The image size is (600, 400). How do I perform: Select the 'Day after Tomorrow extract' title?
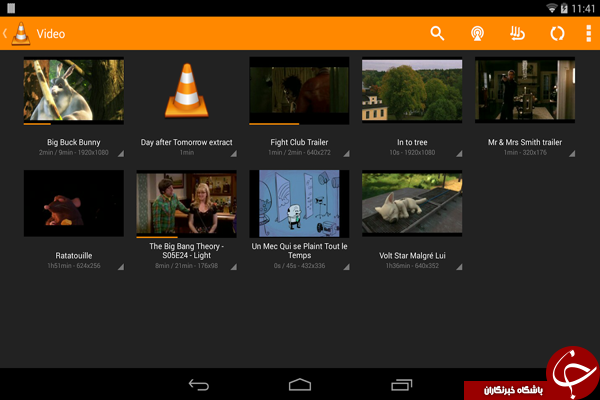point(186,142)
